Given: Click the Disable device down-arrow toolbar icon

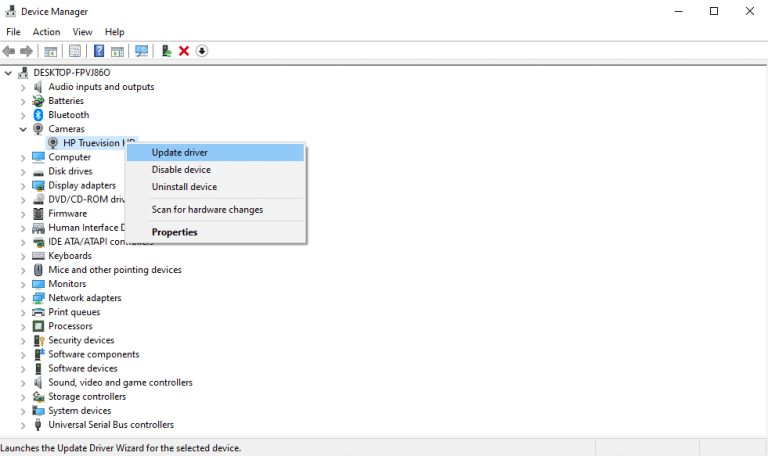Looking at the screenshot, I should tap(202, 51).
